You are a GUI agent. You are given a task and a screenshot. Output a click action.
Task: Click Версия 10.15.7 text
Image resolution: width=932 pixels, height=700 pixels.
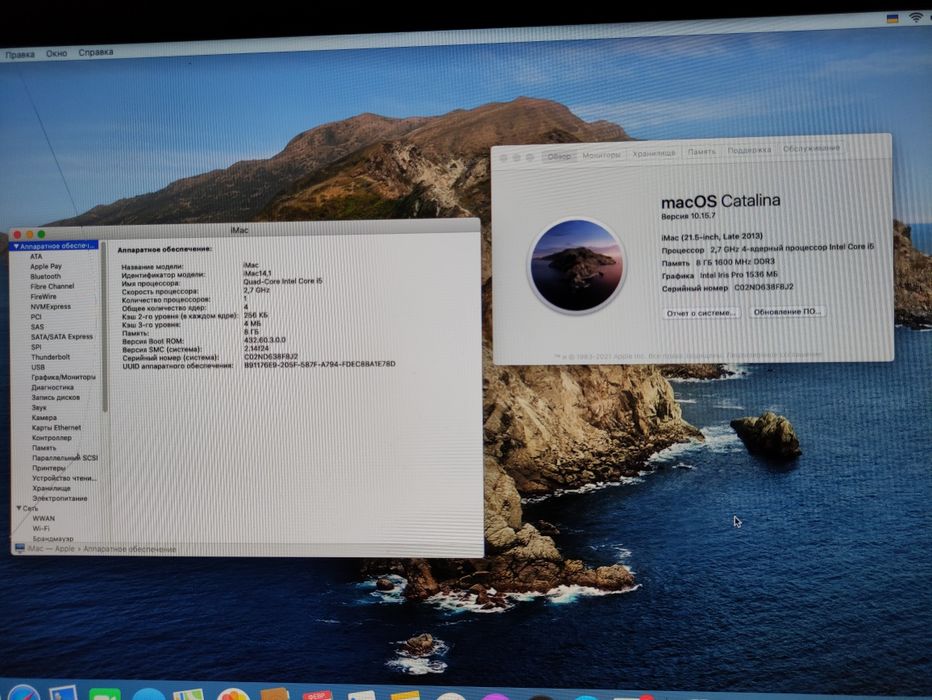coord(688,216)
